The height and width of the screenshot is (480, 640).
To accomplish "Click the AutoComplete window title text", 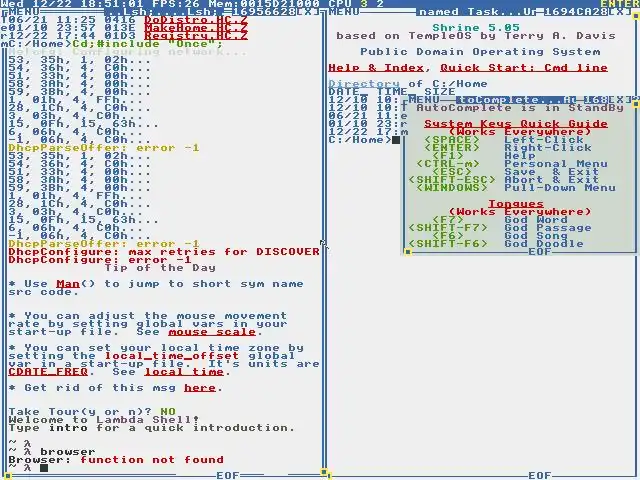I will point(516,100).
